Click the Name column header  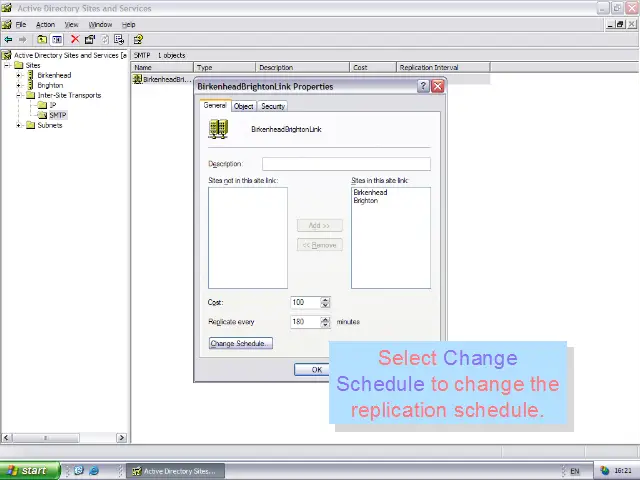click(162, 67)
